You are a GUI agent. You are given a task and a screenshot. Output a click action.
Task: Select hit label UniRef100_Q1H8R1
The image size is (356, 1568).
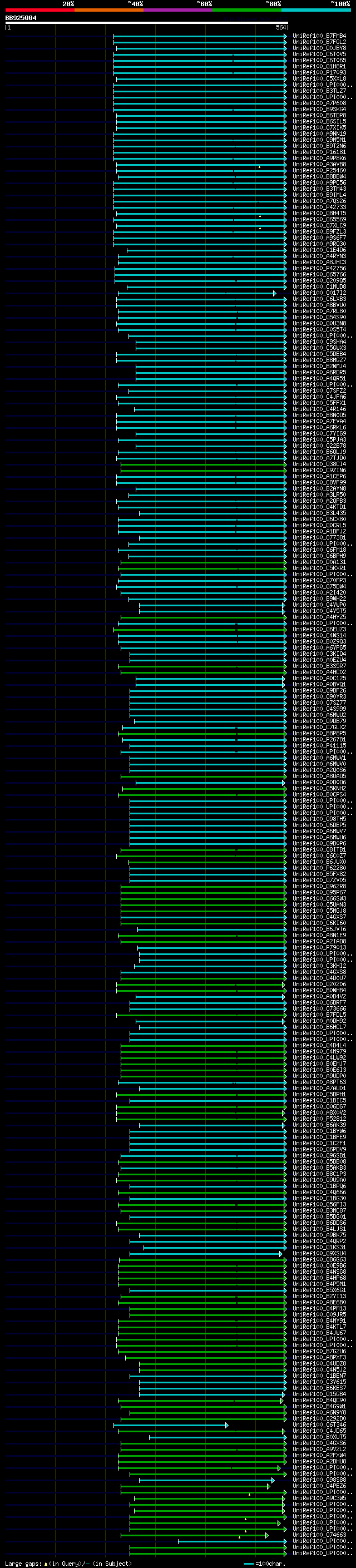(319, 66)
